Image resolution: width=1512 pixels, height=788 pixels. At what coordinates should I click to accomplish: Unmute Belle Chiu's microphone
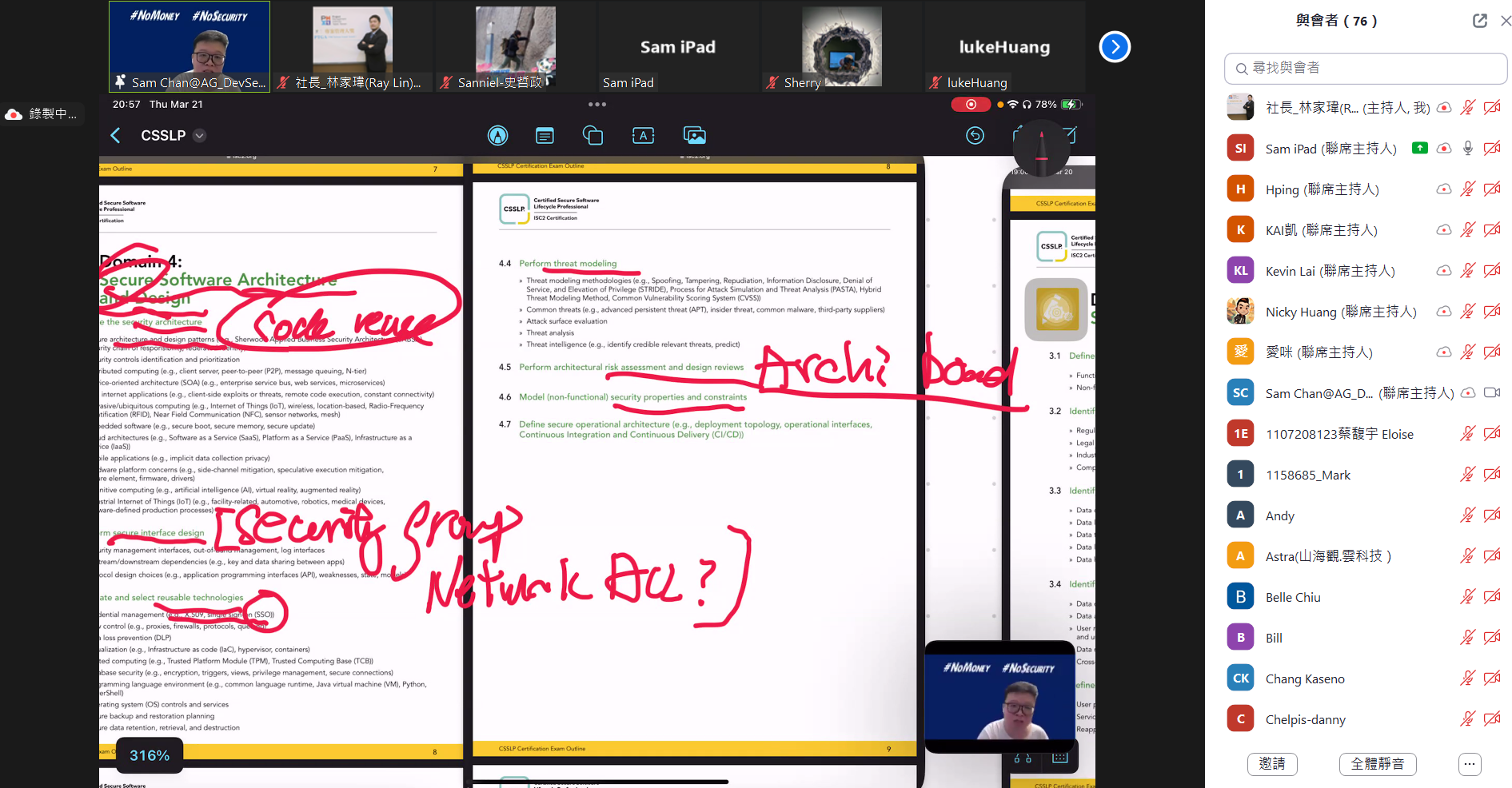point(1467,597)
